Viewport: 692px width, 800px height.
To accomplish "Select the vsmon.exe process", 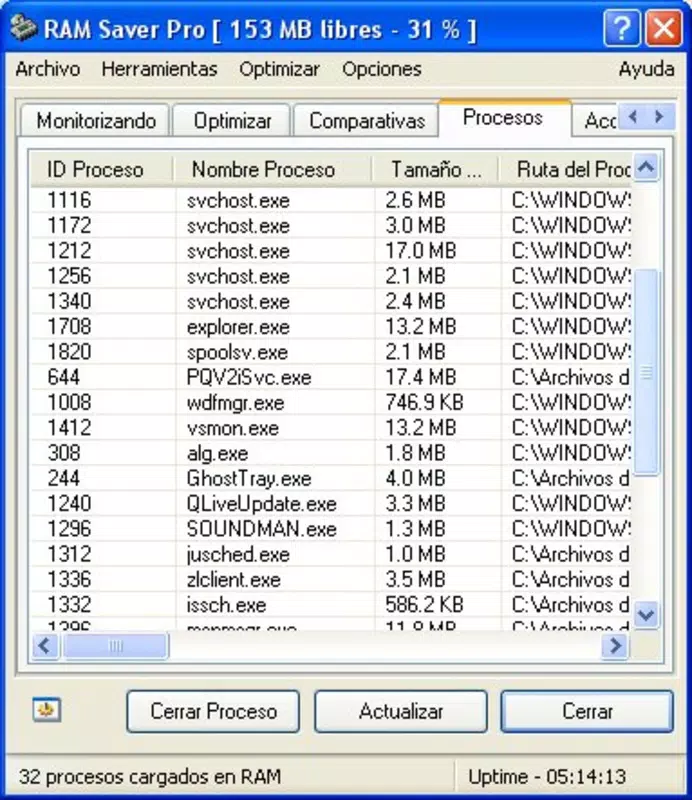I will click(331, 428).
